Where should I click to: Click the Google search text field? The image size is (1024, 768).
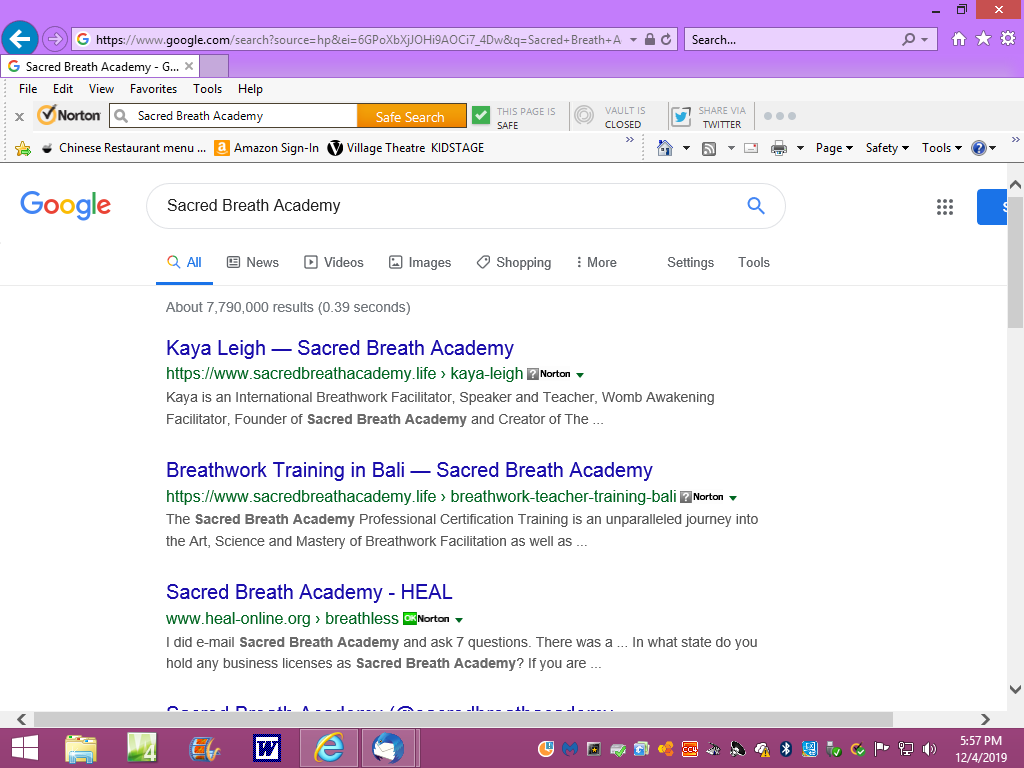451,206
